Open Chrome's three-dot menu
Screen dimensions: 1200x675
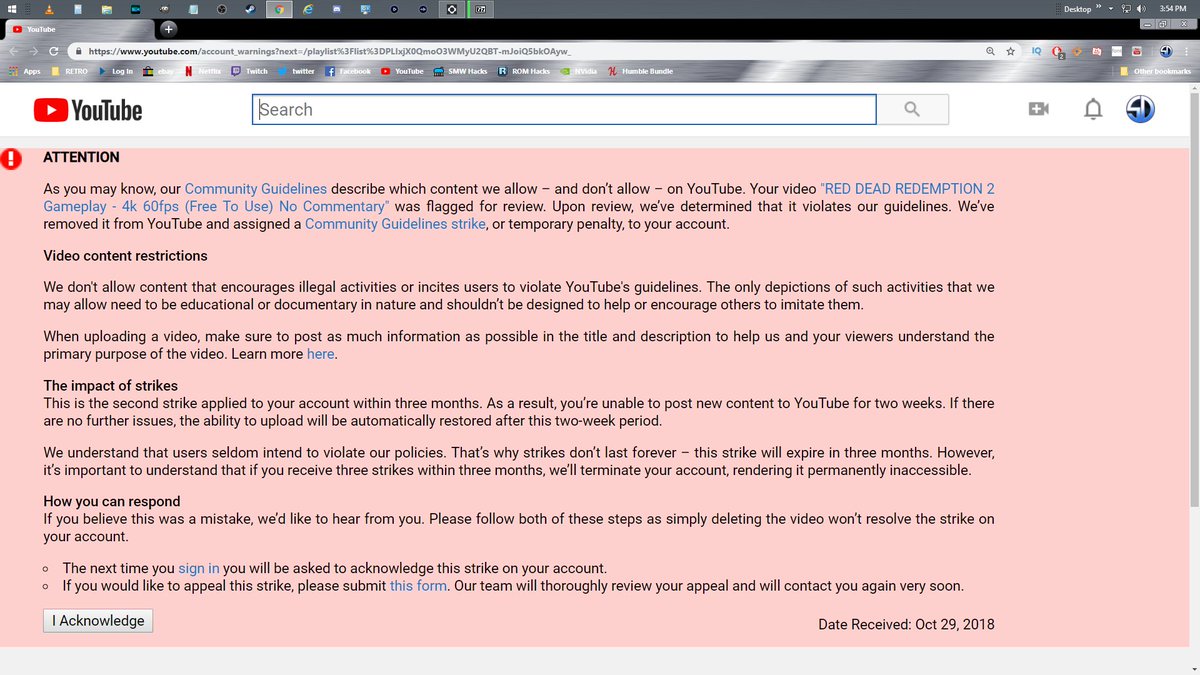coord(1187,51)
